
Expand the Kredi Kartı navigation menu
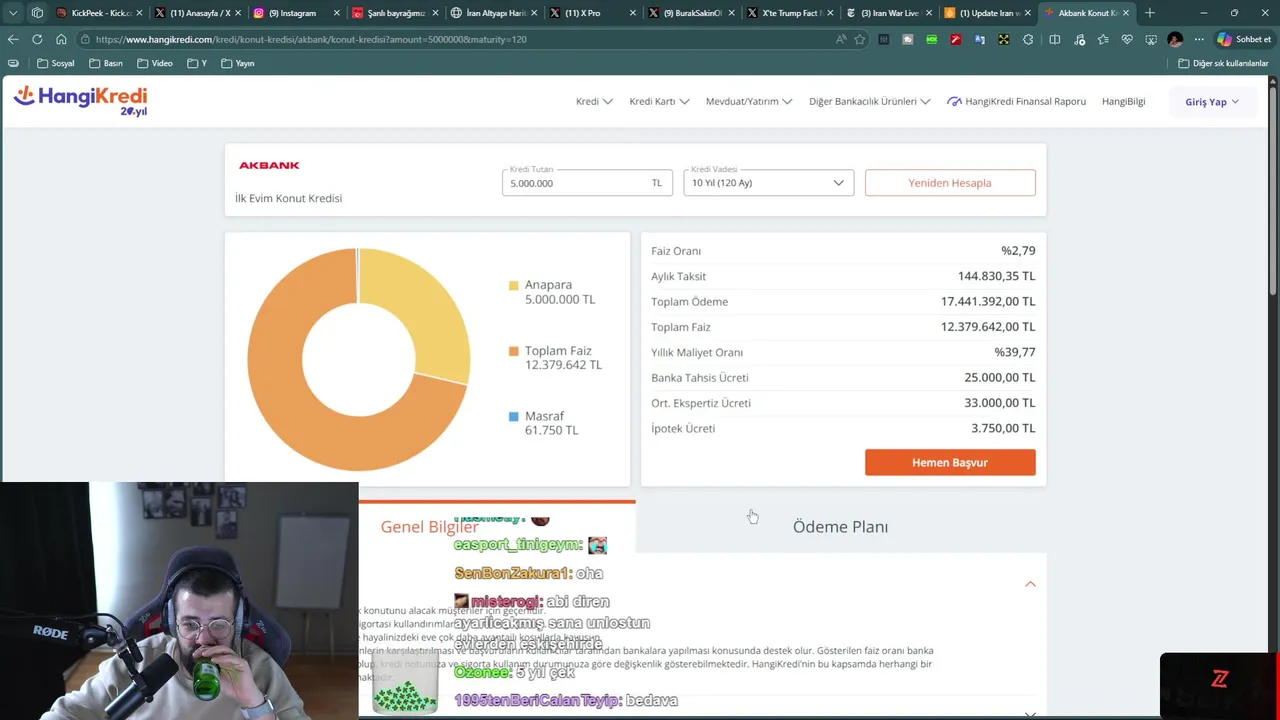(x=659, y=101)
